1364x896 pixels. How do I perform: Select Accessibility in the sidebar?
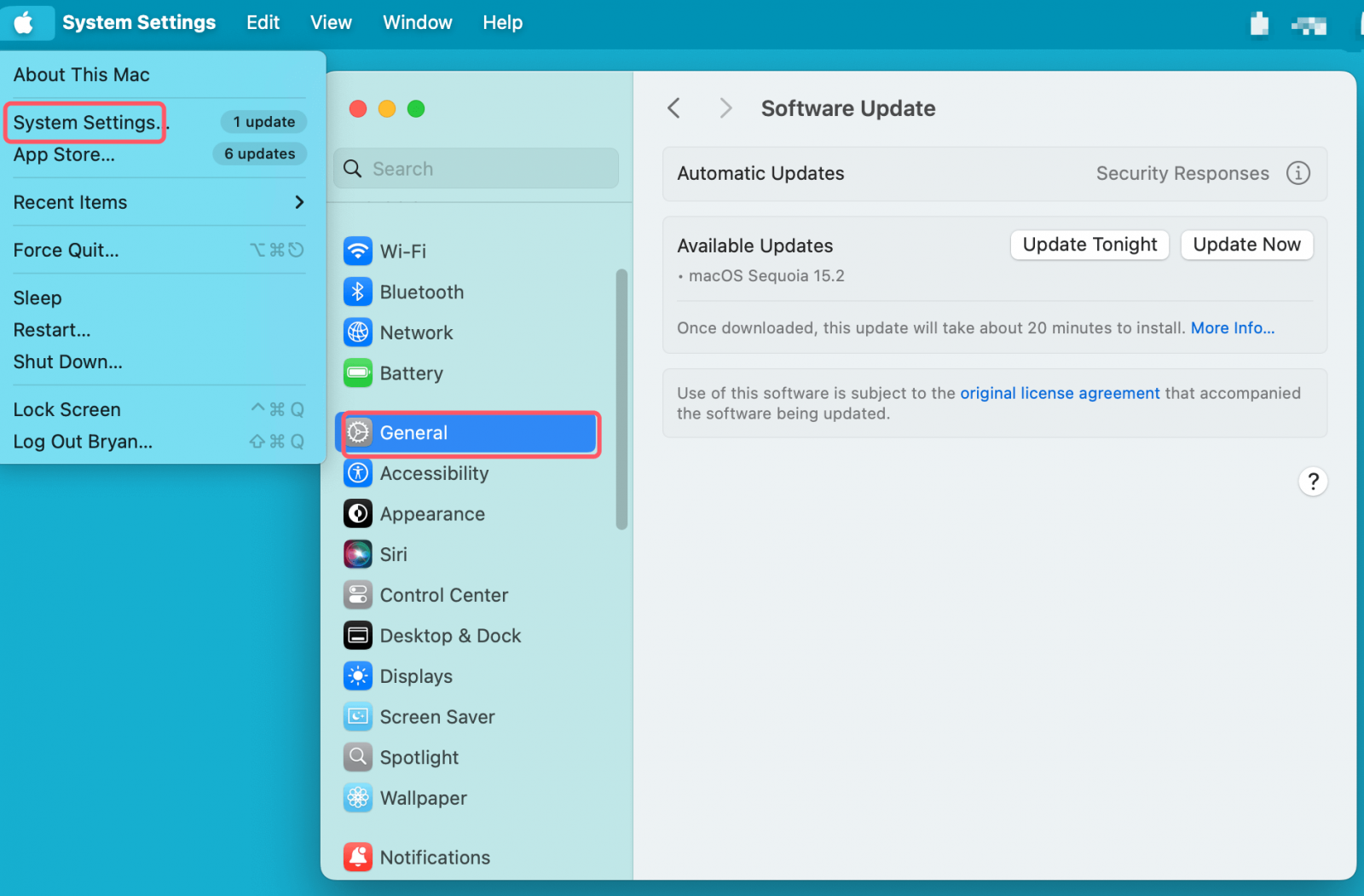[434, 473]
